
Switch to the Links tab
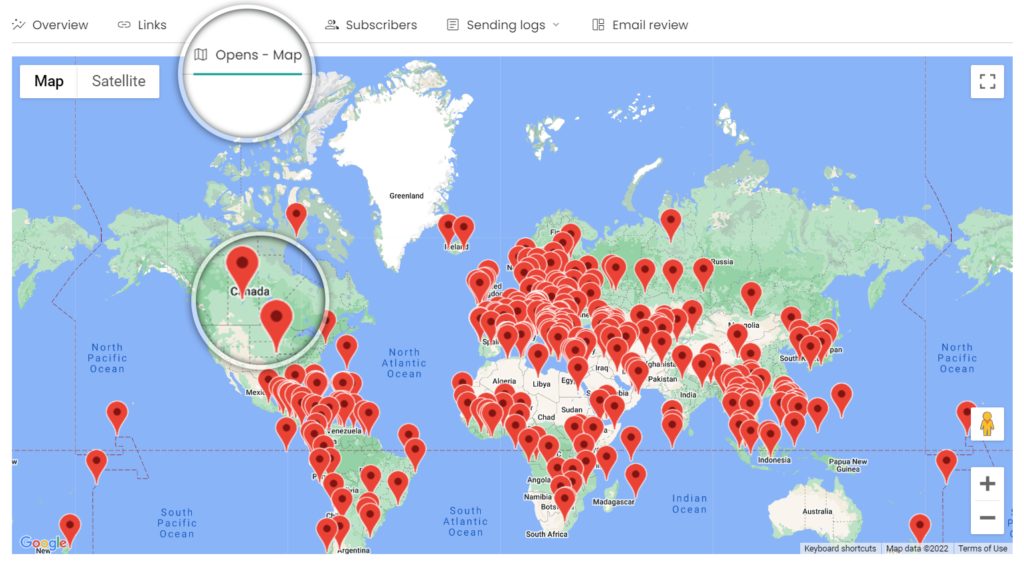point(142,25)
